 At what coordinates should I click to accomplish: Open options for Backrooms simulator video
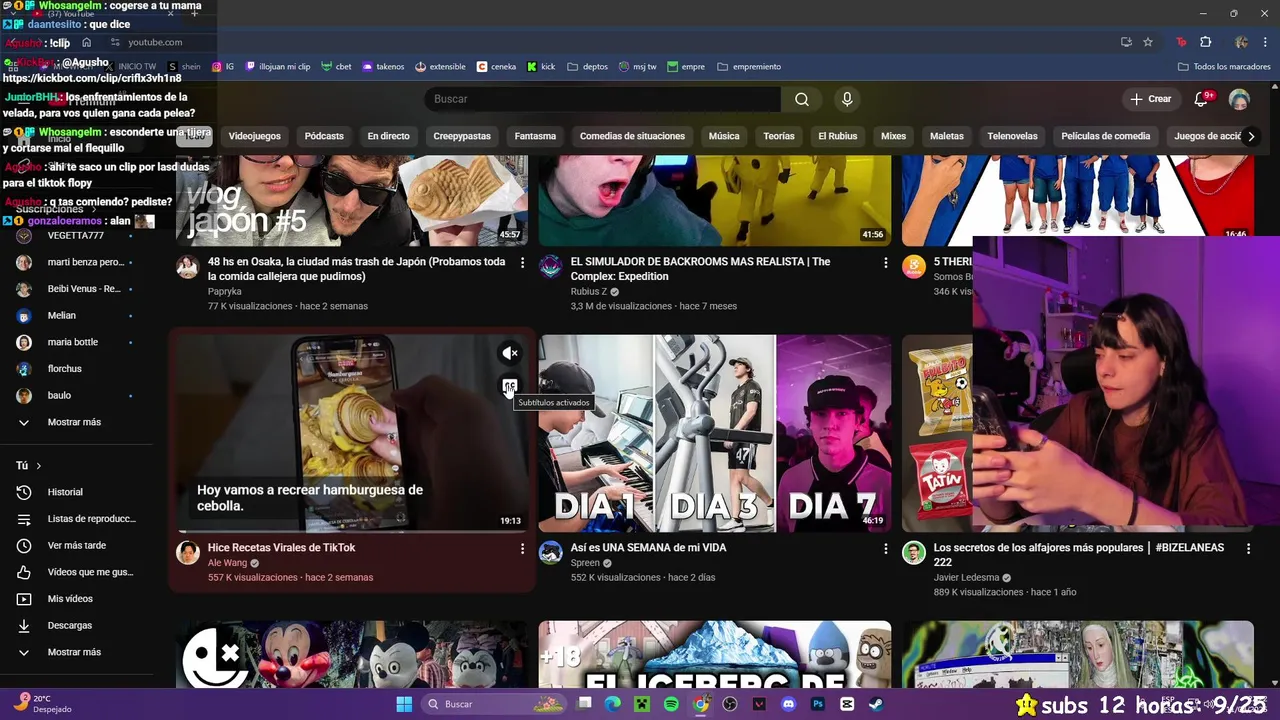885,262
